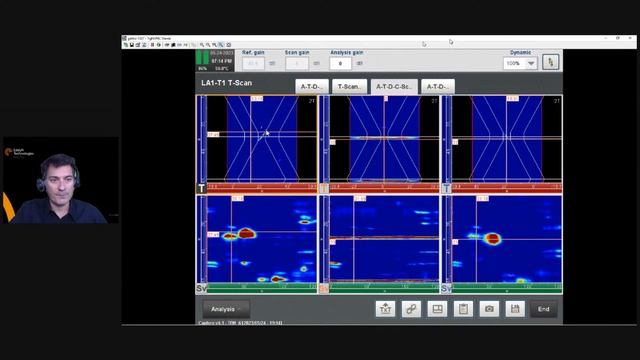Select the A-T-D-C-Sc.. tab
640x360 pixels.
point(394,87)
